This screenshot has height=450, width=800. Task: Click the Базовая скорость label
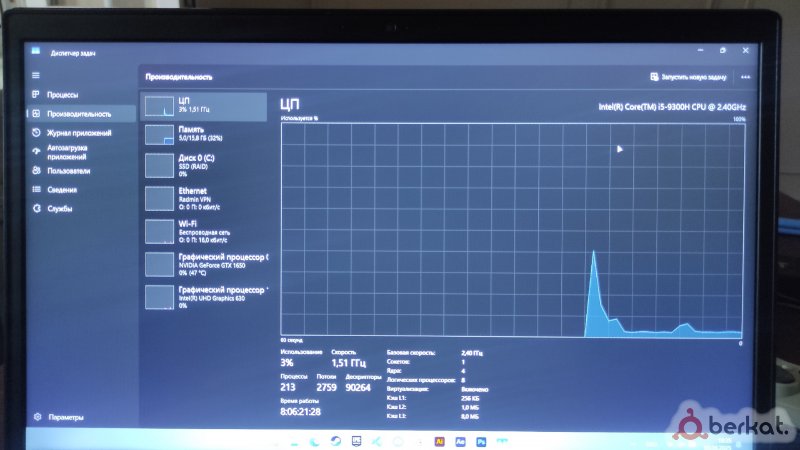[x=411, y=353]
